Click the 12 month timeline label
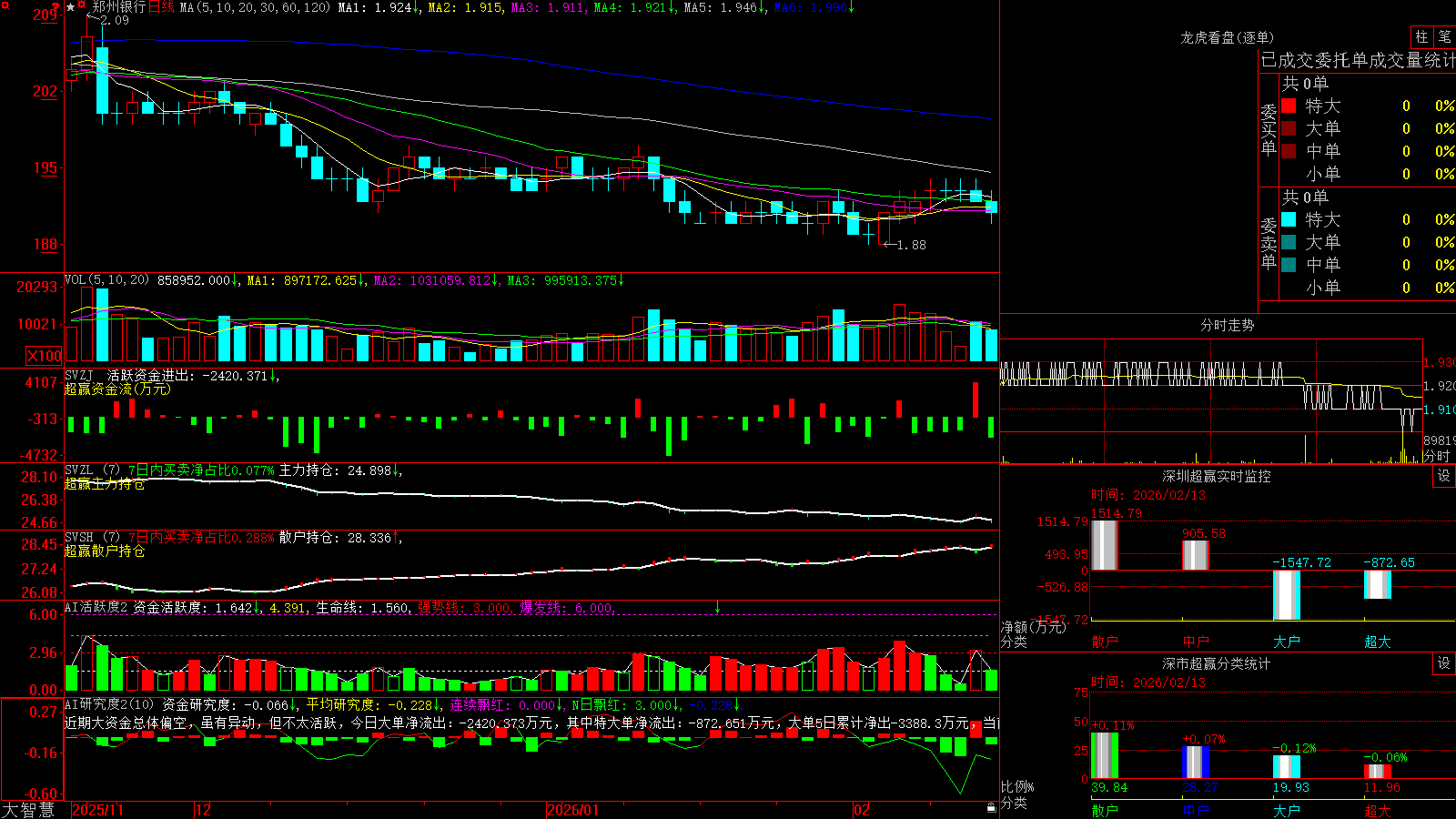 tap(204, 810)
